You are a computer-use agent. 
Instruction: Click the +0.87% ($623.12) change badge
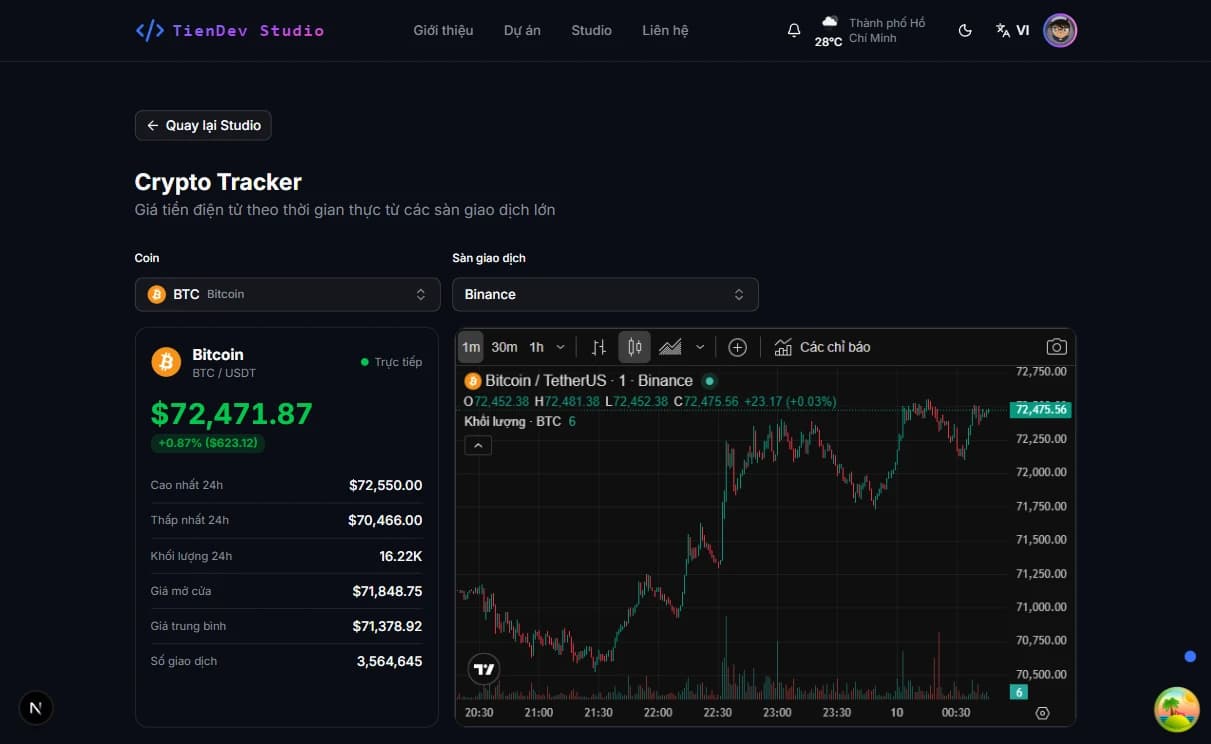pyautogui.click(x=208, y=442)
